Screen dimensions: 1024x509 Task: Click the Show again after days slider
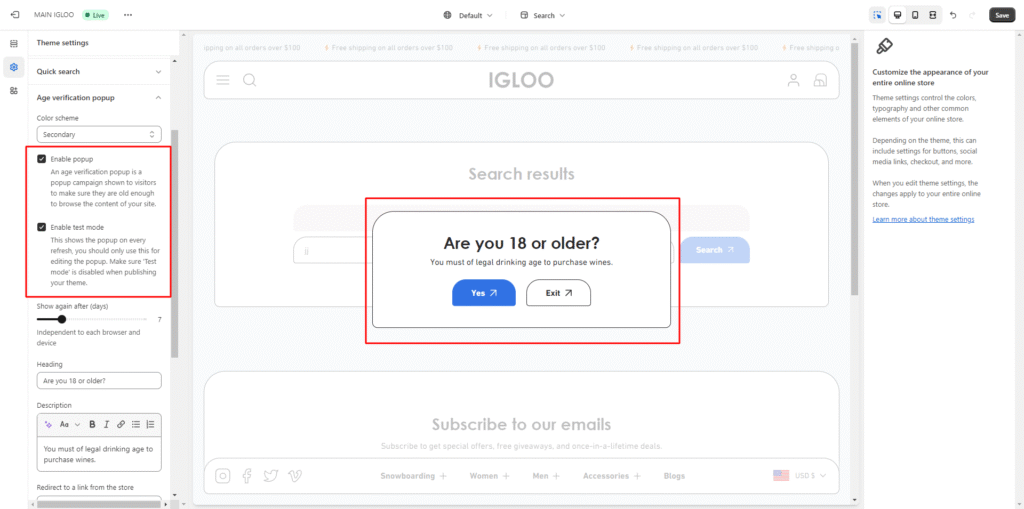pyautogui.click(x=62, y=319)
